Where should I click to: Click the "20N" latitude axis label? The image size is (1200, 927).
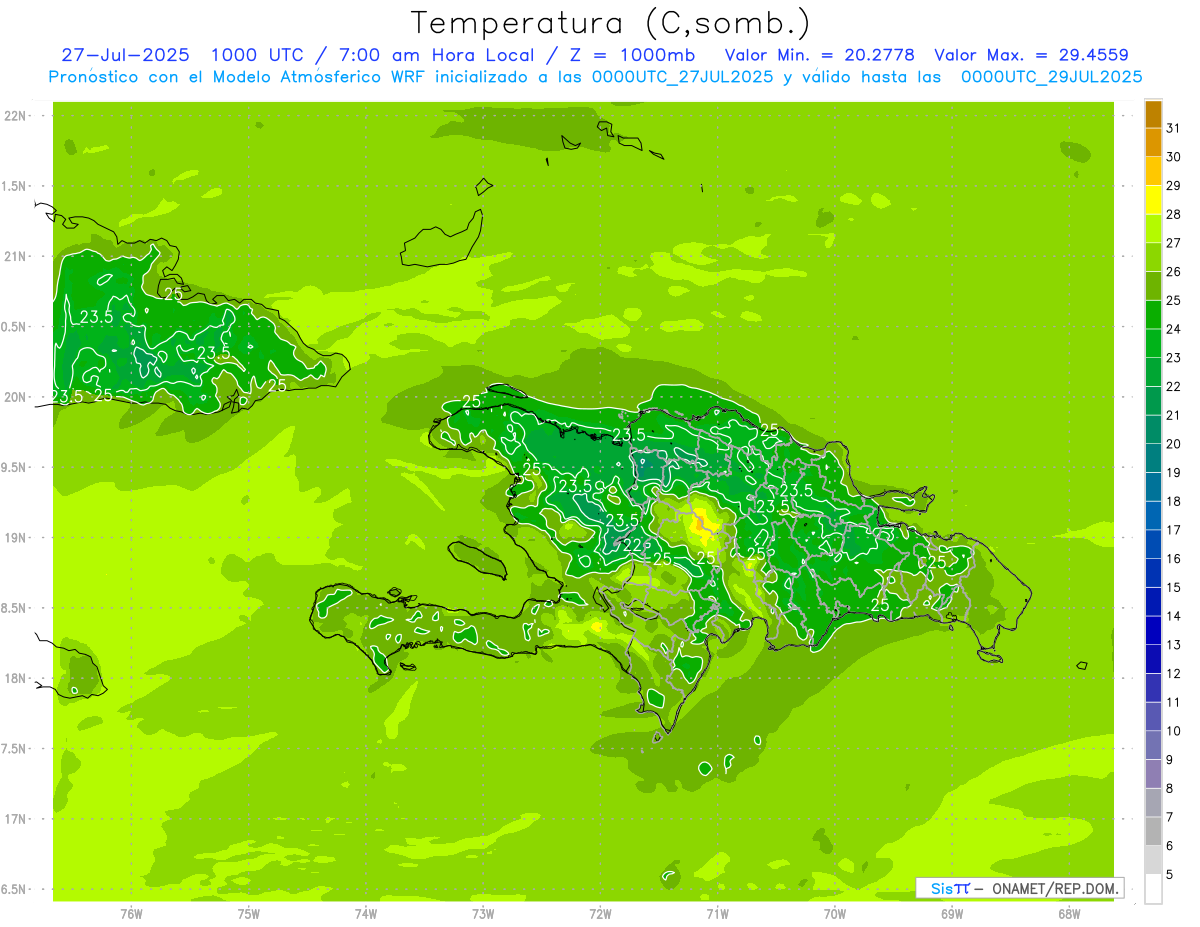tap(16, 397)
